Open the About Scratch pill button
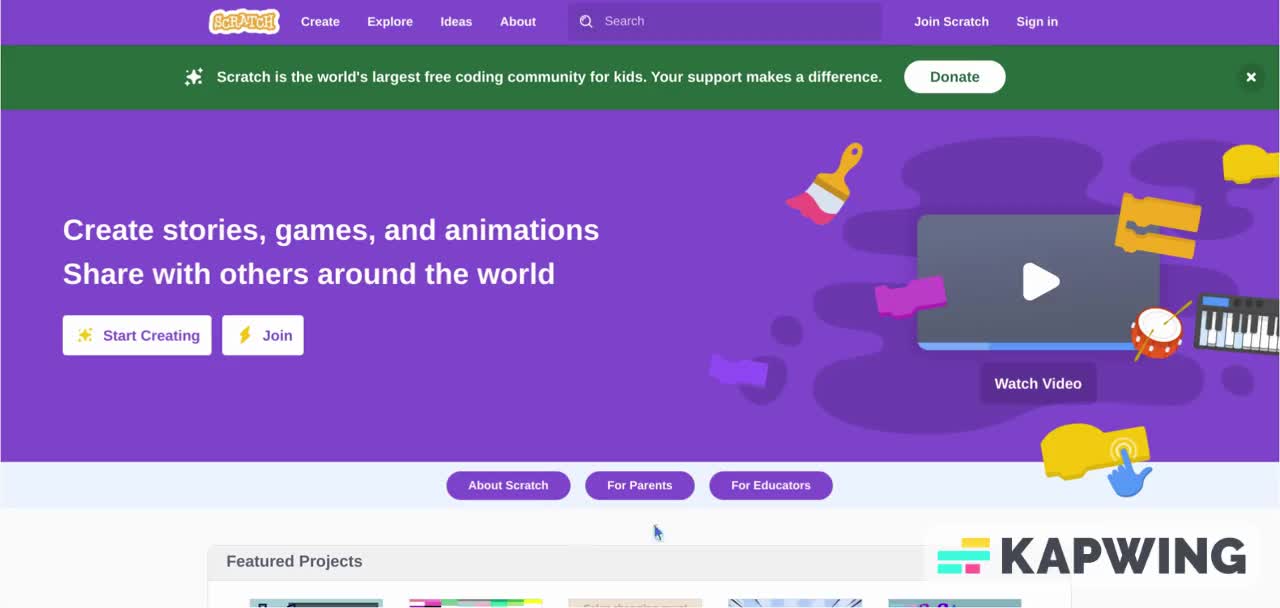 point(508,485)
